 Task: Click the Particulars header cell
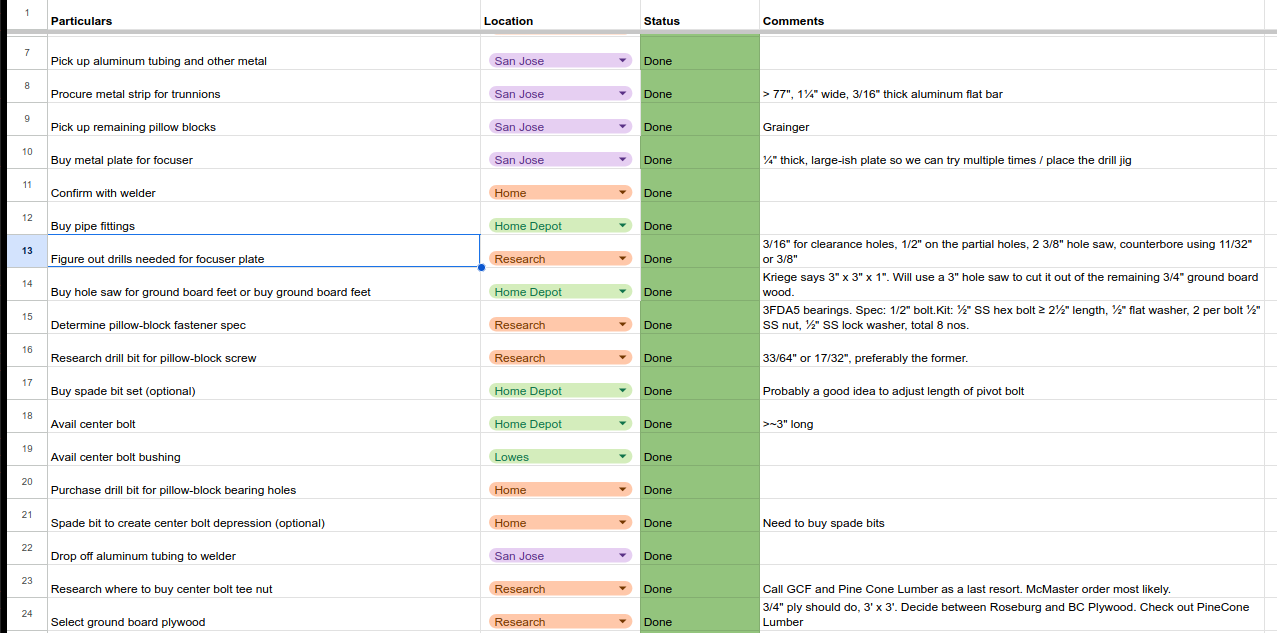263,20
